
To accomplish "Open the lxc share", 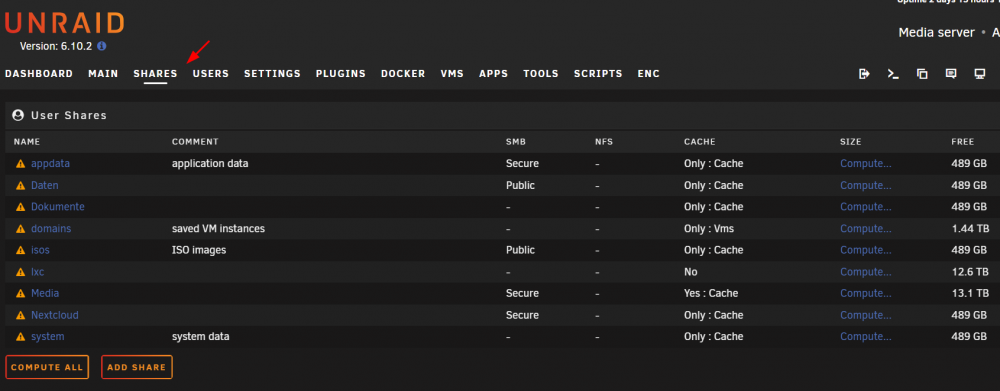I will [38, 272].
